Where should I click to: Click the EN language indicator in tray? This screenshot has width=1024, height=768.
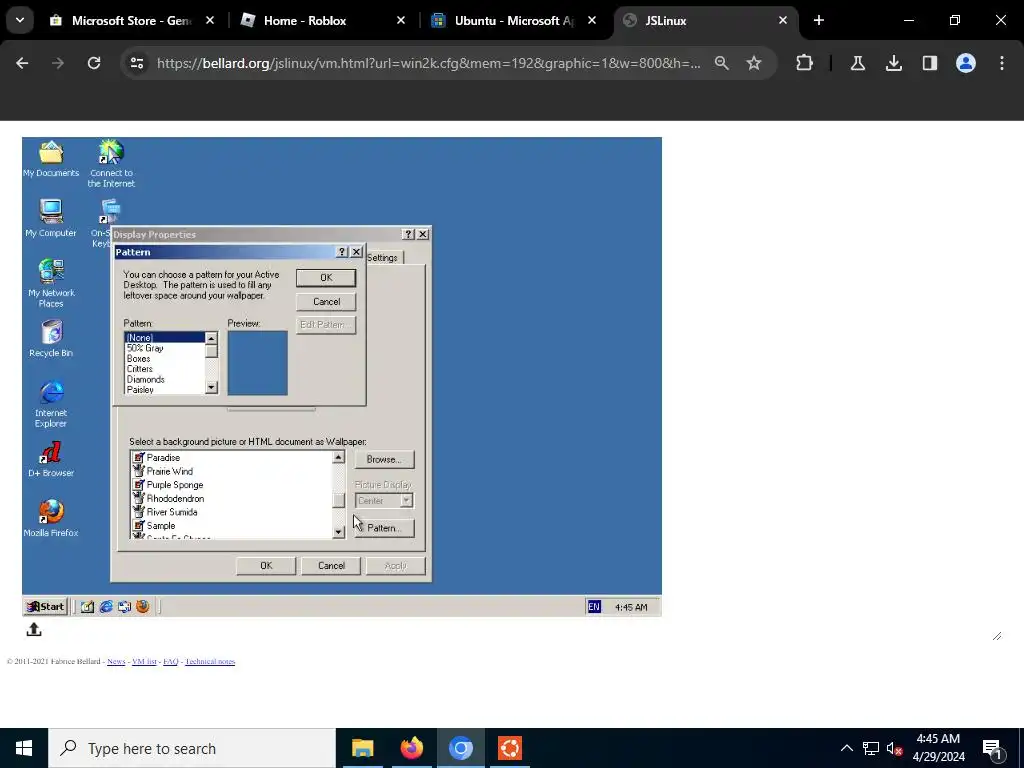tap(594, 607)
